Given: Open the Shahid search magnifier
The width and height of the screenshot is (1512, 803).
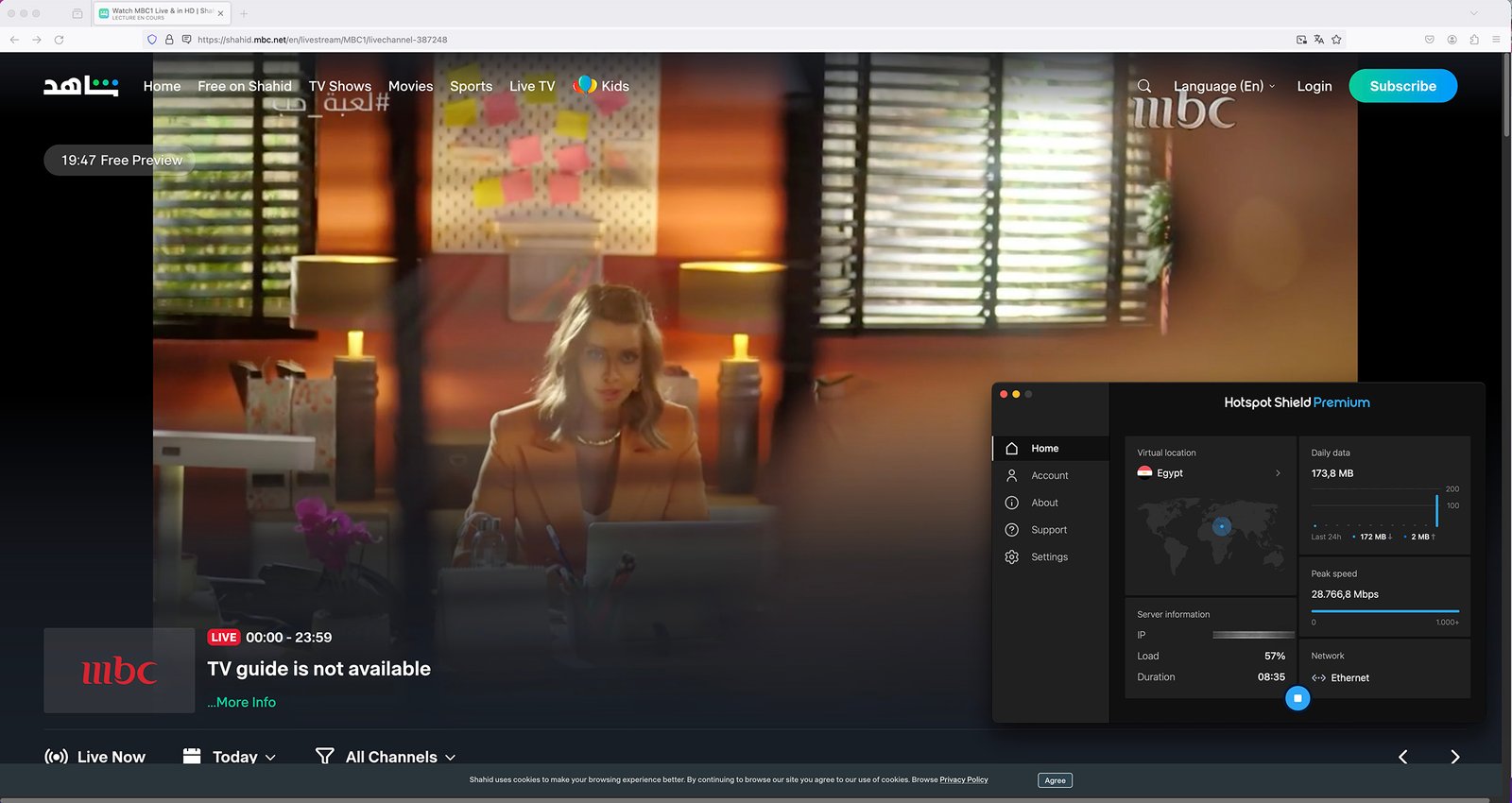Looking at the screenshot, I should (x=1144, y=86).
